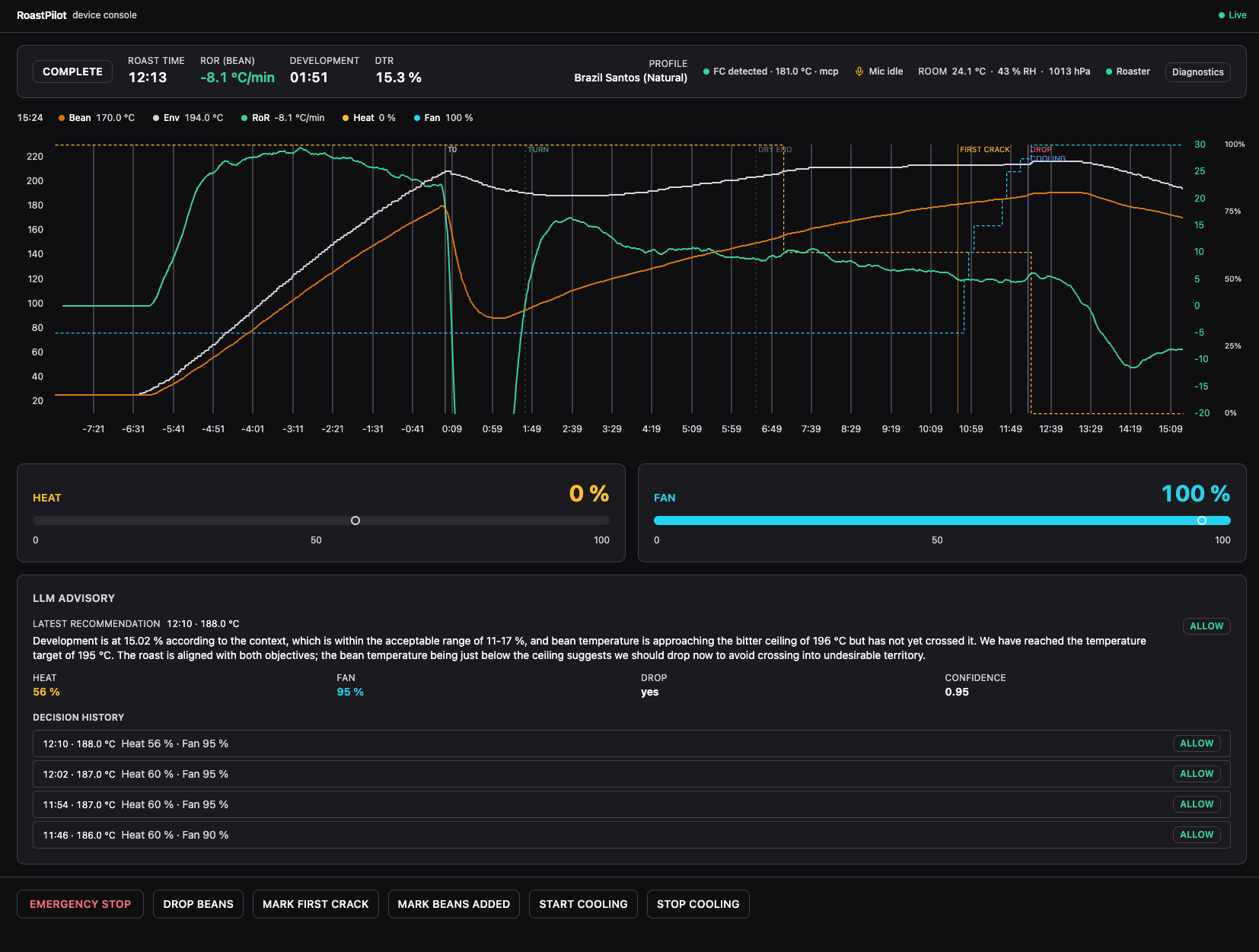Click the COMPLETE status badge
Viewport: 1259px width, 952px height.
(x=72, y=72)
